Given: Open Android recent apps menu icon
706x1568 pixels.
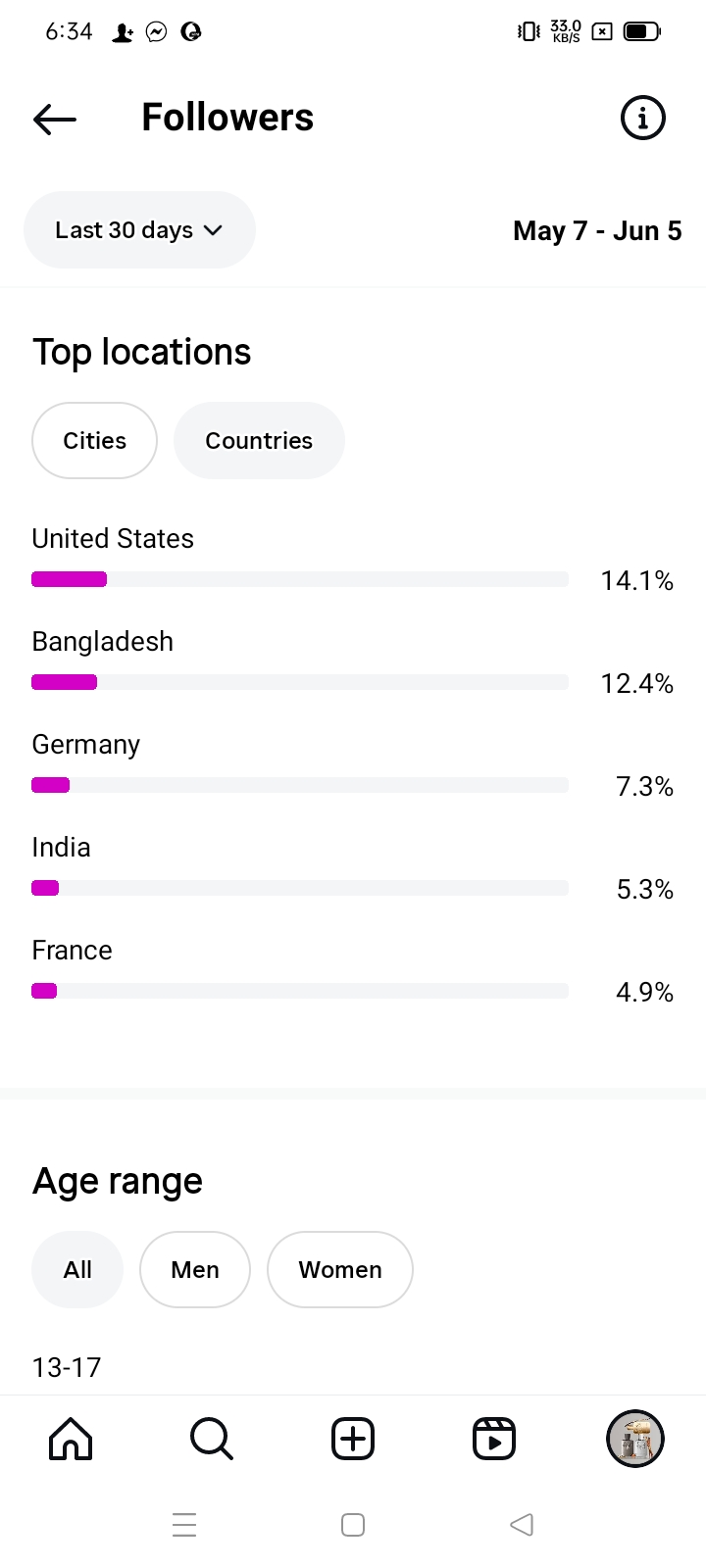Looking at the screenshot, I should pos(184,1525).
